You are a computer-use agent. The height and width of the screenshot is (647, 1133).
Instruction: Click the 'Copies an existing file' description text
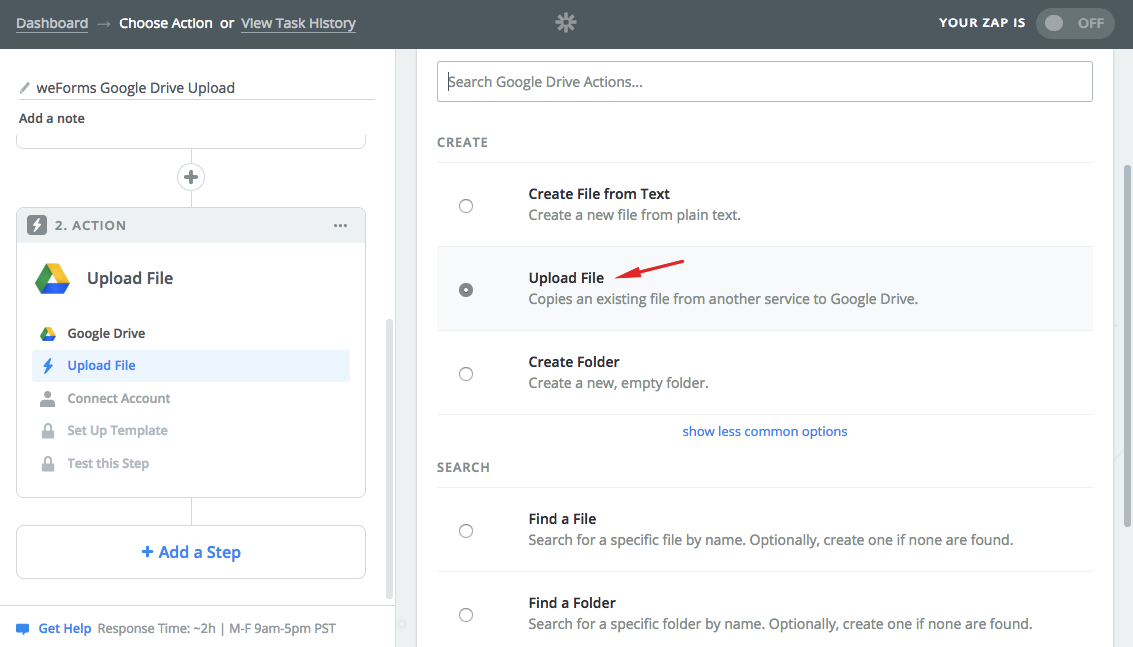click(x=723, y=299)
